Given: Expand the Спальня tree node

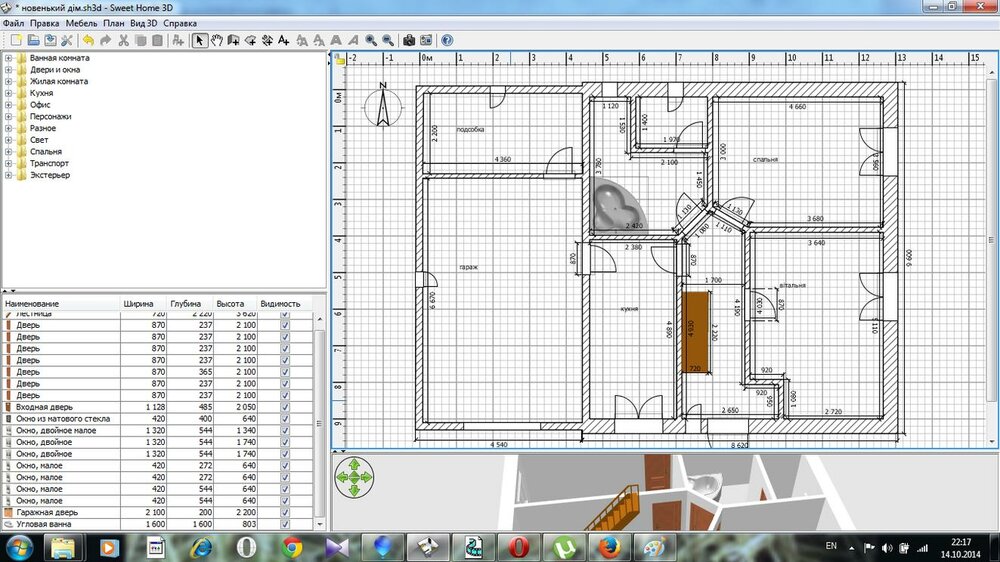Looking at the screenshot, I should [8, 152].
